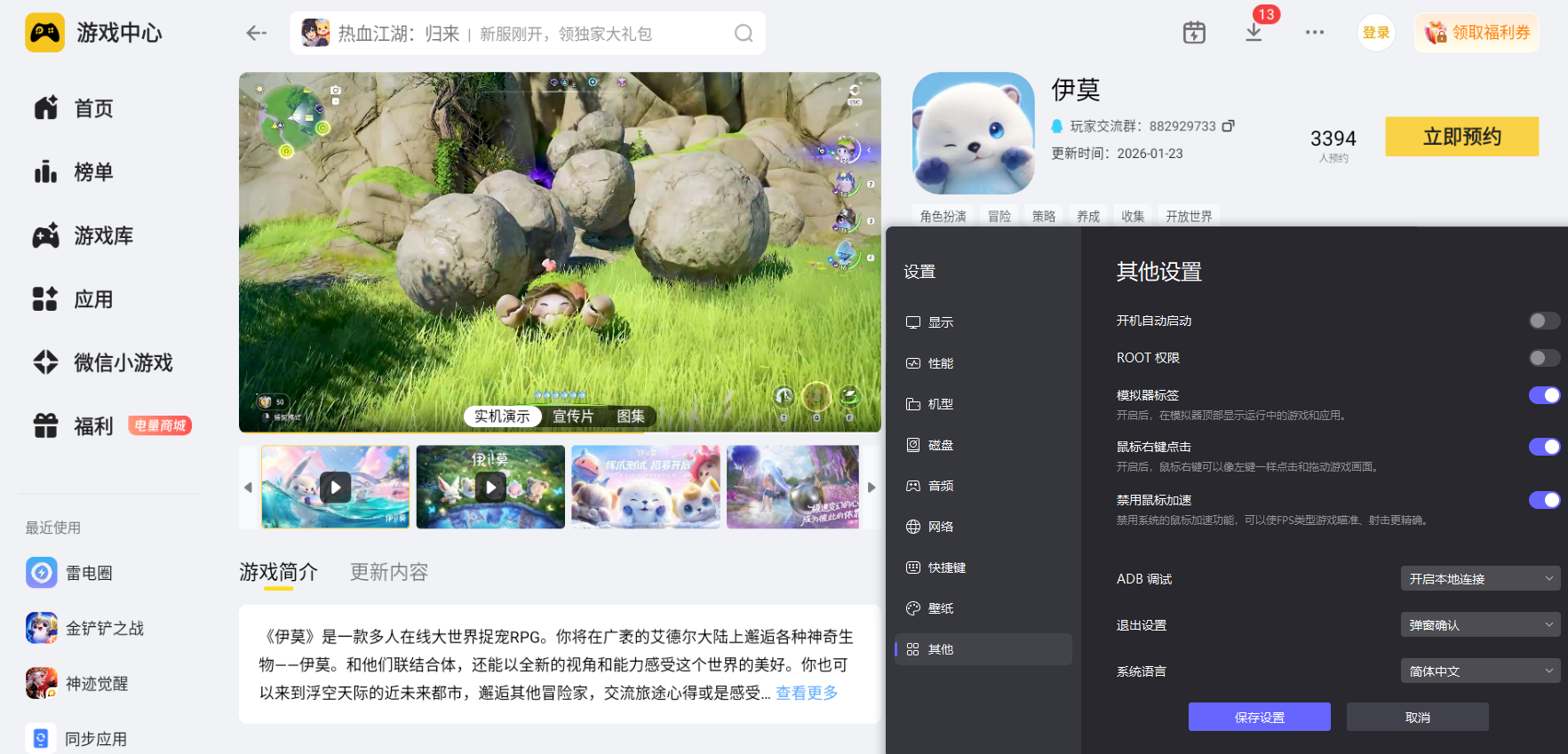Copy the player group number 882929733
The image size is (1568, 754).
pos(1229,126)
